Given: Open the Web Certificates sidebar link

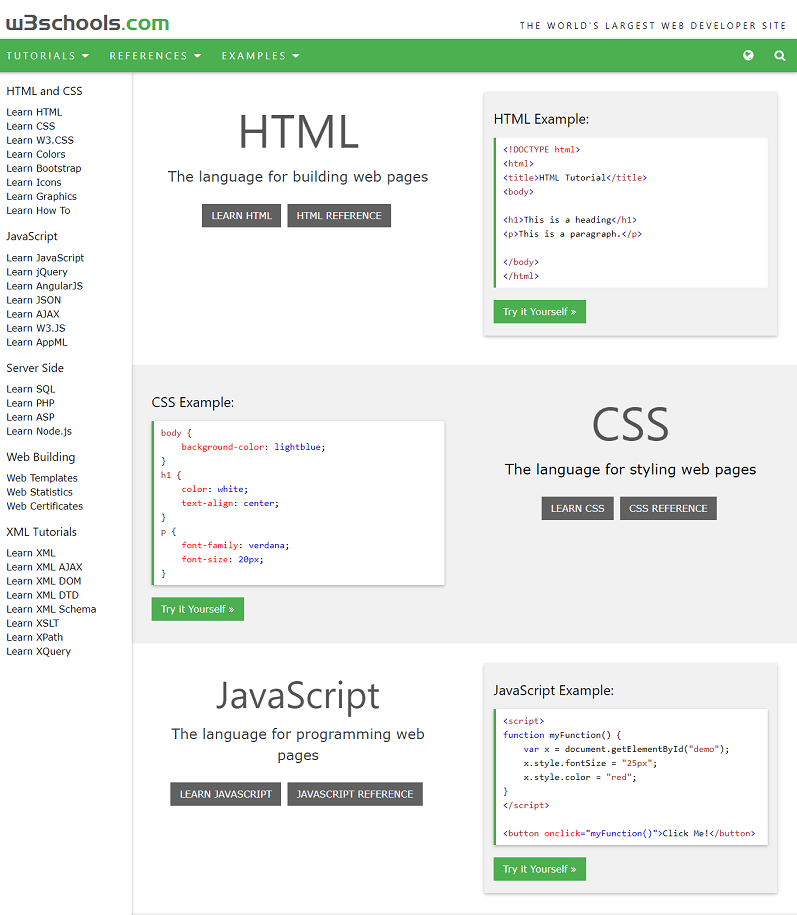Looking at the screenshot, I should [44, 506].
